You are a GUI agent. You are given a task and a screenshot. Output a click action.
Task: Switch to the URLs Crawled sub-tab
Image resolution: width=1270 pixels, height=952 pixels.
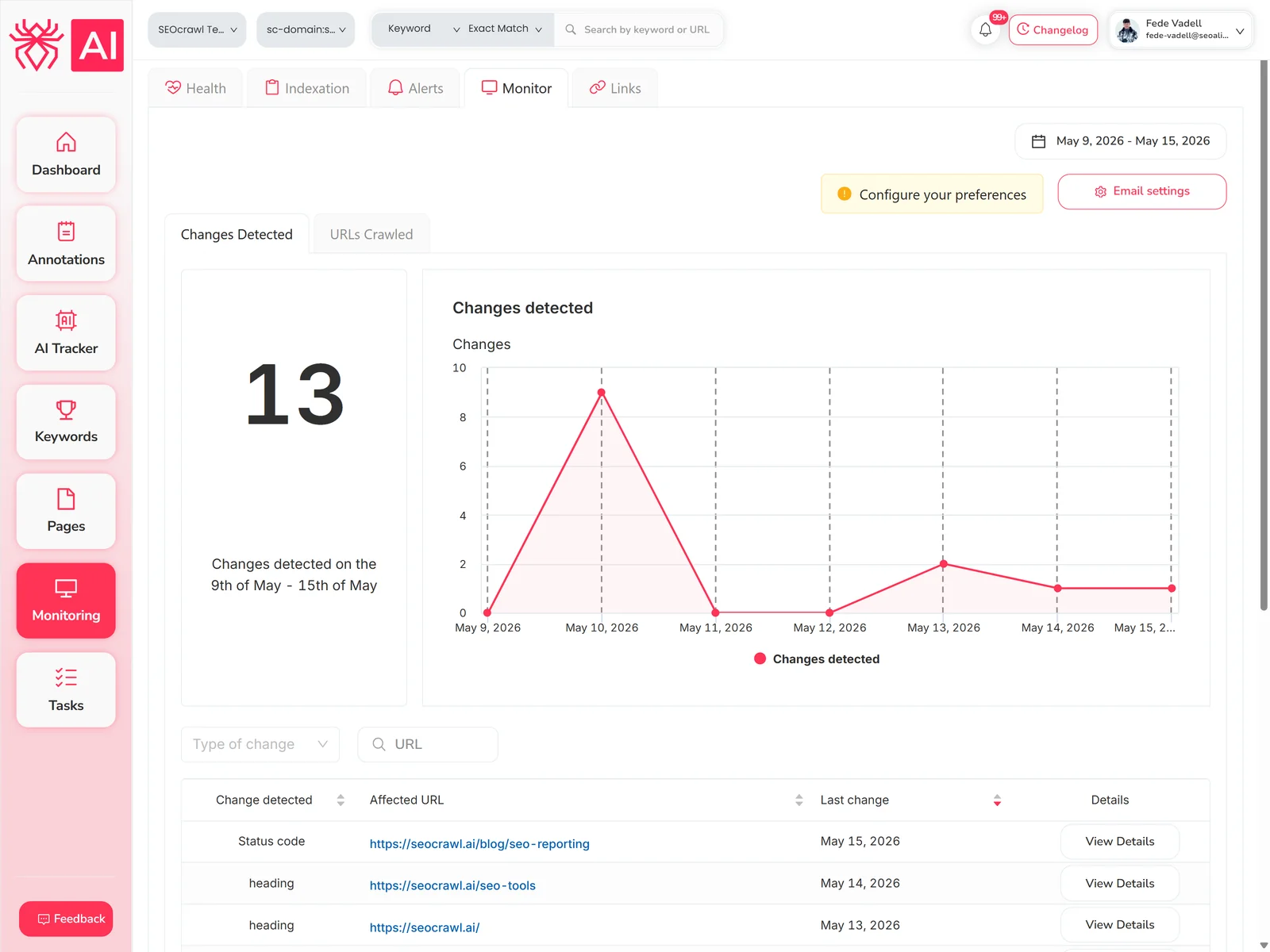pyautogui.click(x=371, y=234)
